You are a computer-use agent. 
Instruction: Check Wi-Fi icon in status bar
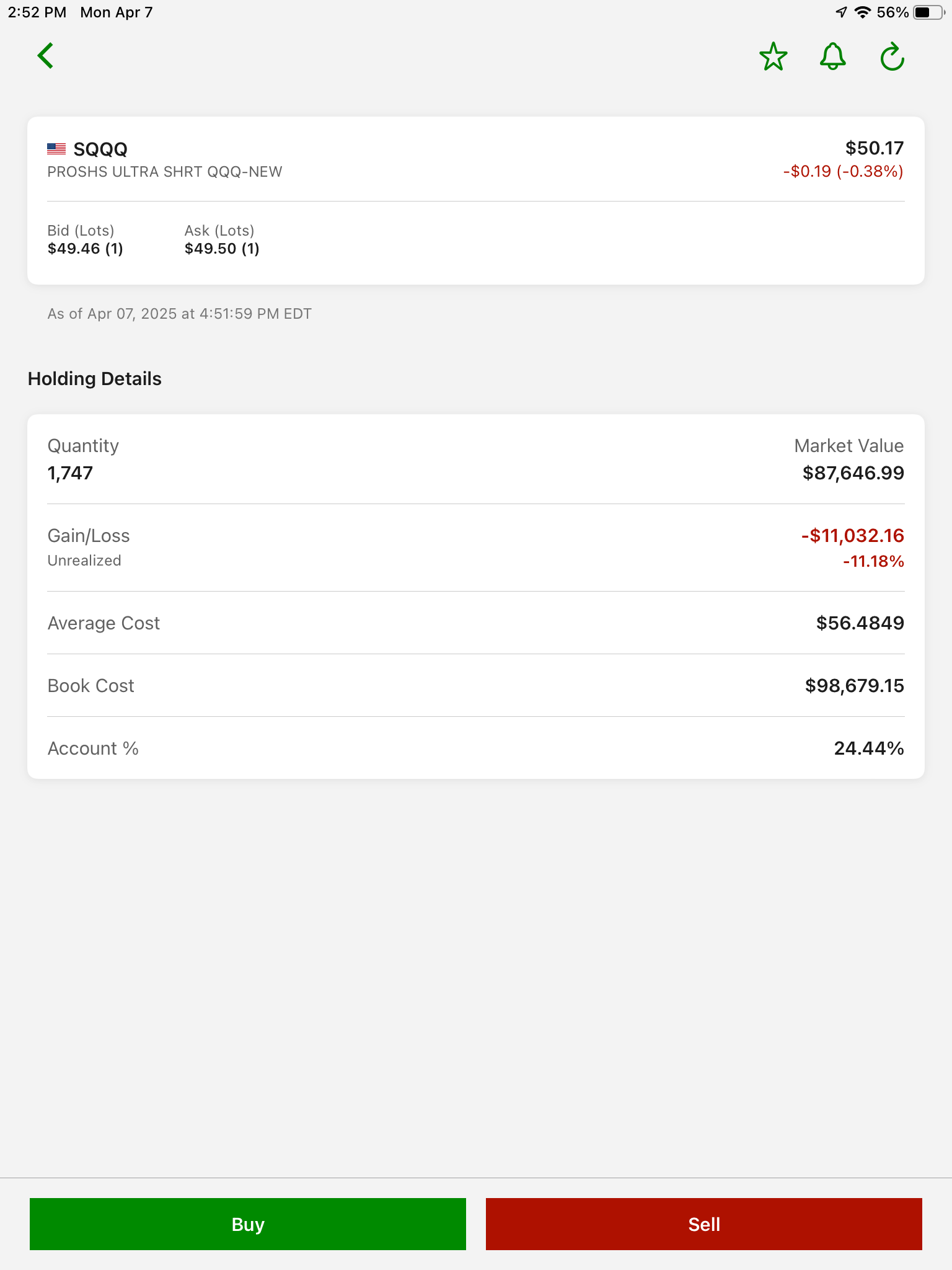pyautogui.click(x=862, y=12)
